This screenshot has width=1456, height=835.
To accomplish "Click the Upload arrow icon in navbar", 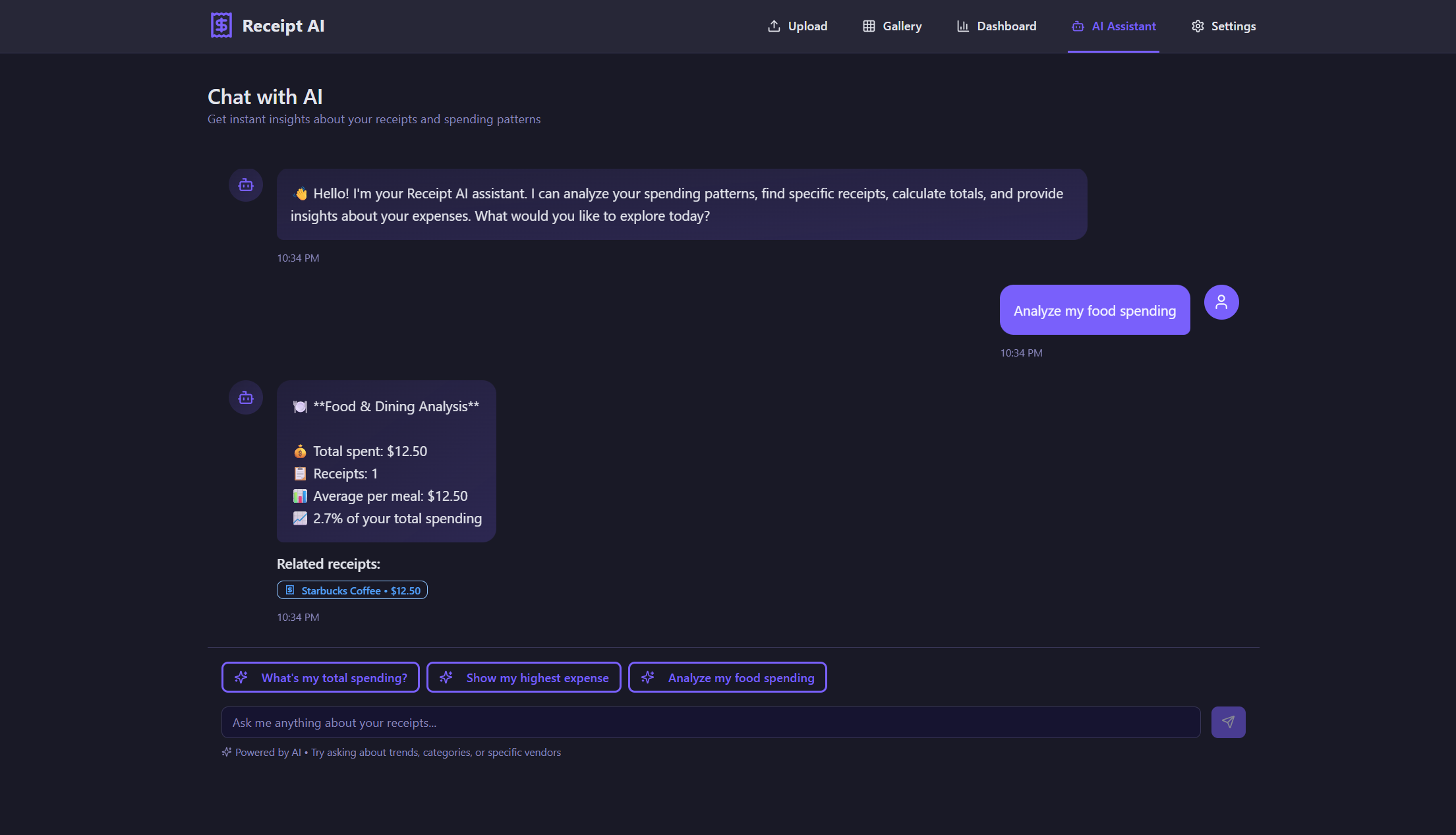I will (774, 26).
